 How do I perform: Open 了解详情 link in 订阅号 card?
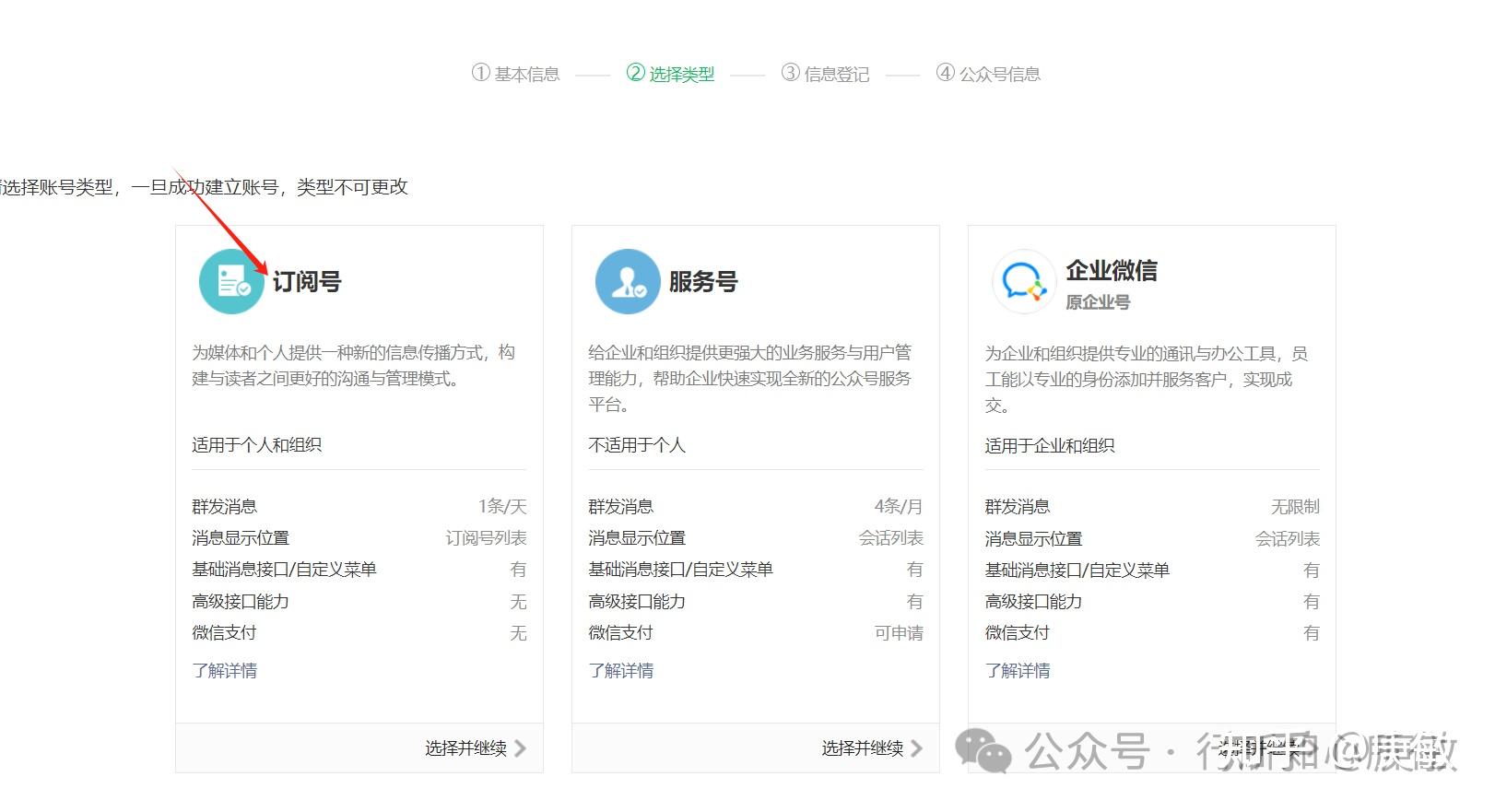pos(224,670)
